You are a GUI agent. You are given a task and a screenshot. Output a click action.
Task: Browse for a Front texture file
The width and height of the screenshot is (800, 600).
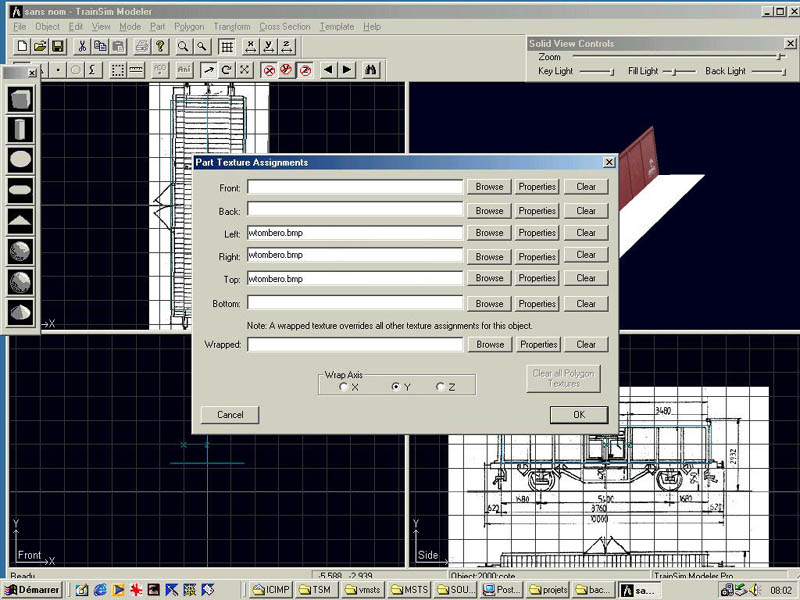pos(489,187)
